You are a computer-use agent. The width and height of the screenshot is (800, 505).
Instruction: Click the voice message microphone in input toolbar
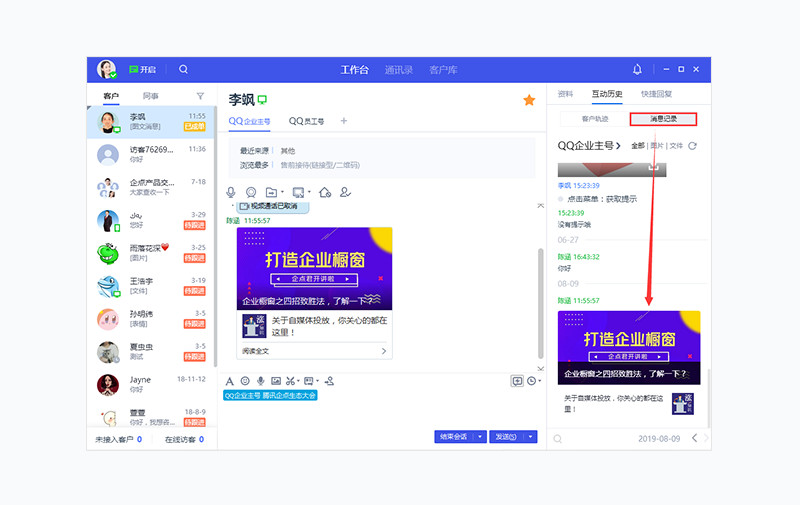coord(261,381)
